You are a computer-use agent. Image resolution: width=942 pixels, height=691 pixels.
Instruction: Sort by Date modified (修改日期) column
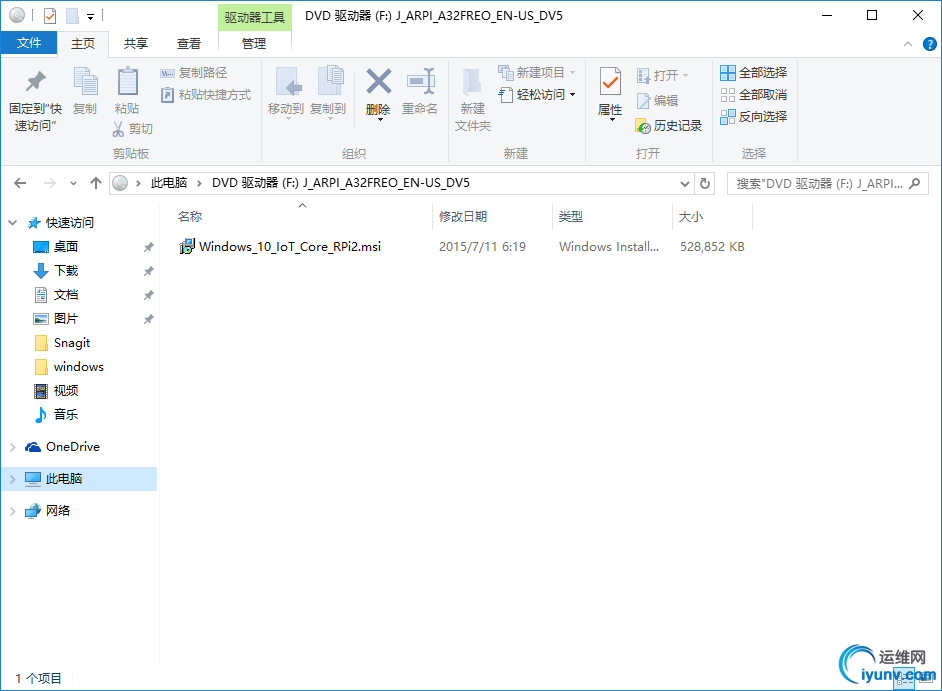point(491,216)
